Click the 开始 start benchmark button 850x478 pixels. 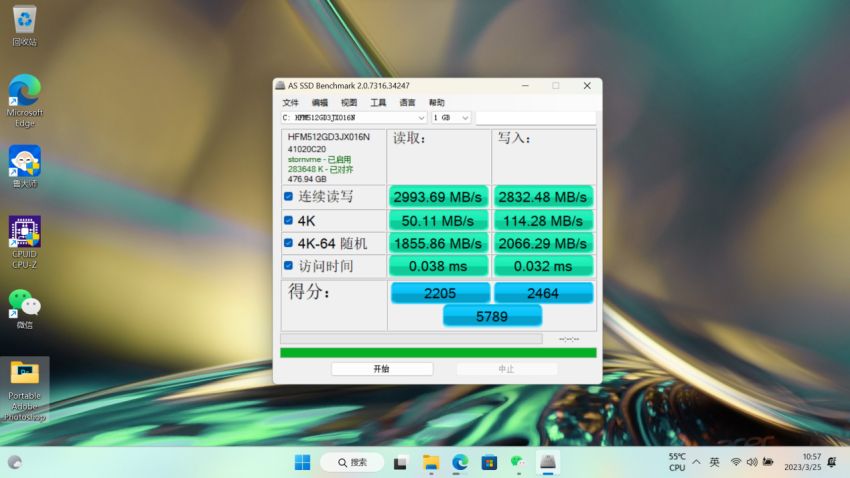(x=381, y=369)
